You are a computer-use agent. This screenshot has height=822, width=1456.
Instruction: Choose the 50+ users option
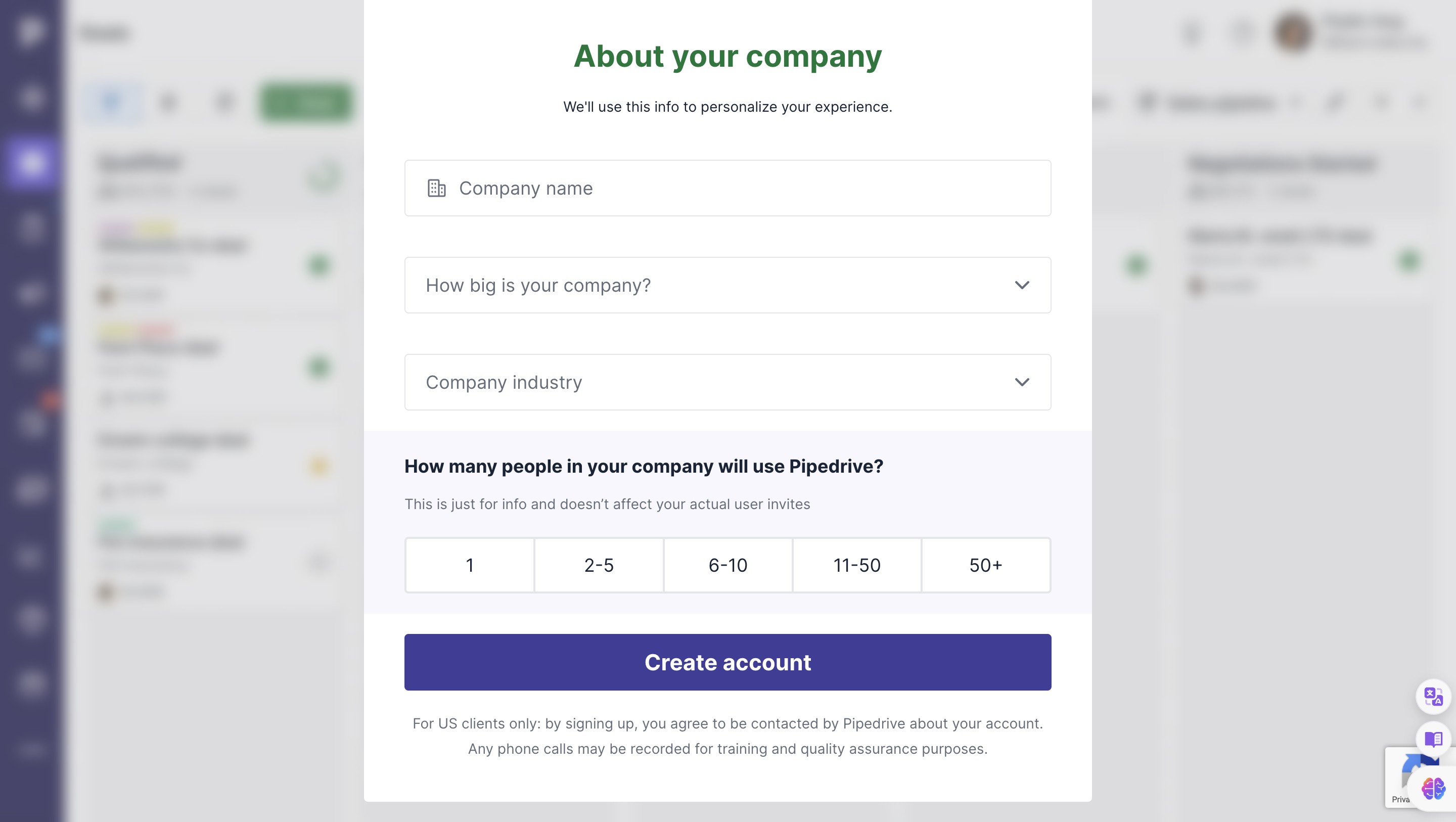(x=985, y=565)
